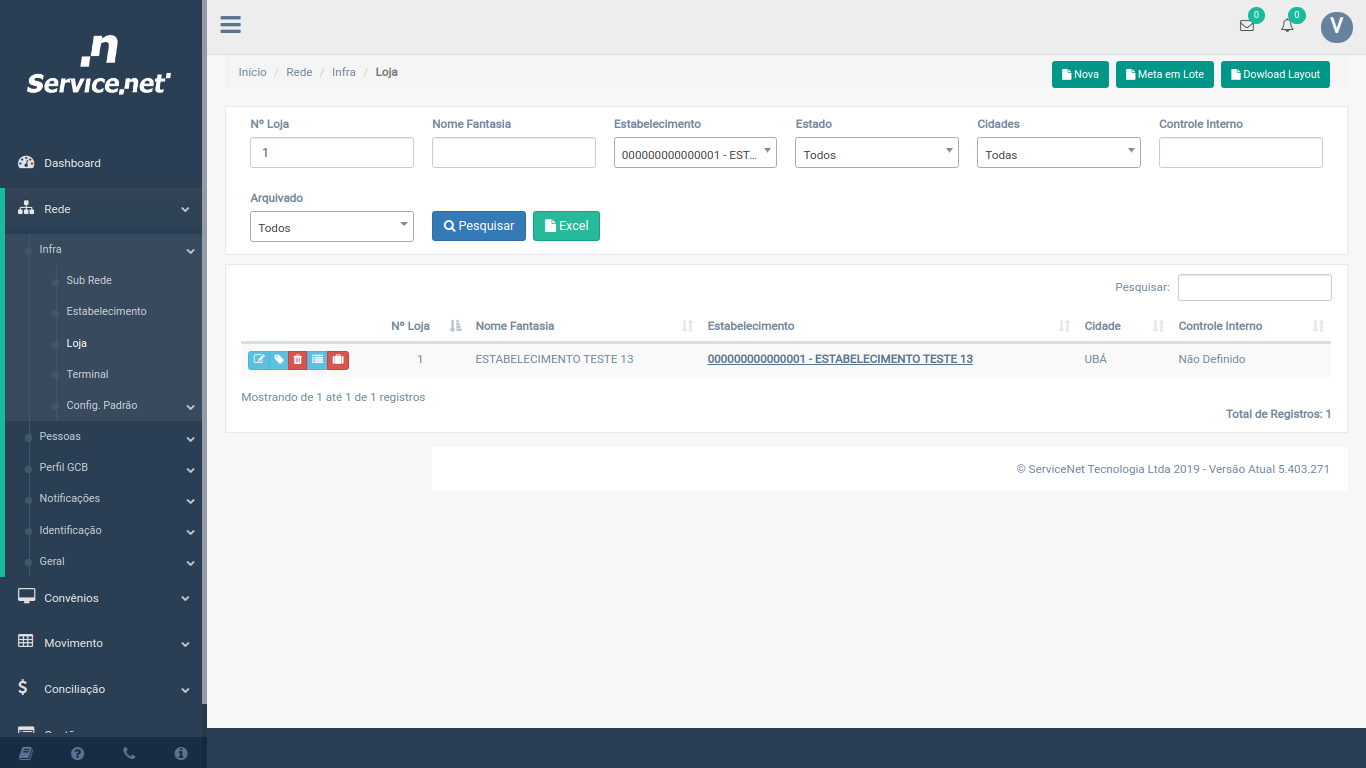Click the phone contact icon in the sidebar footer
Screen dimensions: 1366x768
click(129, 753)
